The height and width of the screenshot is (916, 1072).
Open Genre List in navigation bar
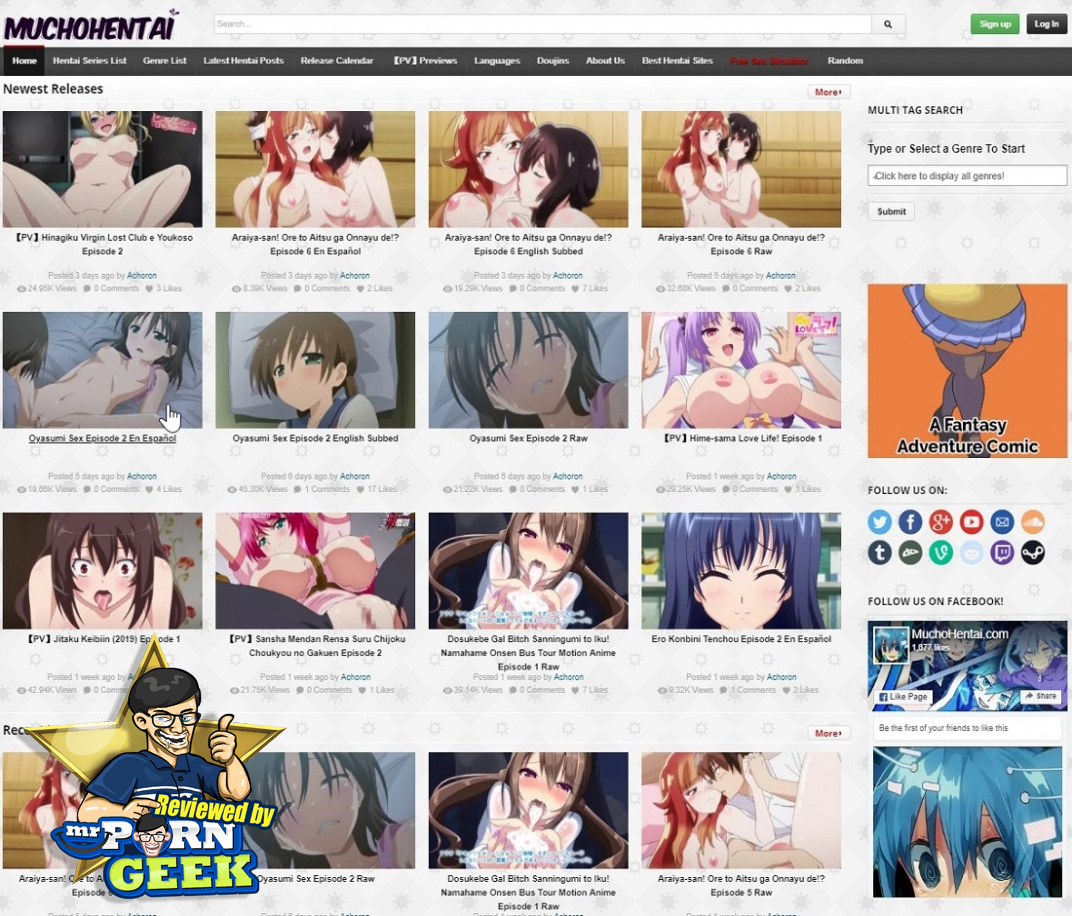164,61
